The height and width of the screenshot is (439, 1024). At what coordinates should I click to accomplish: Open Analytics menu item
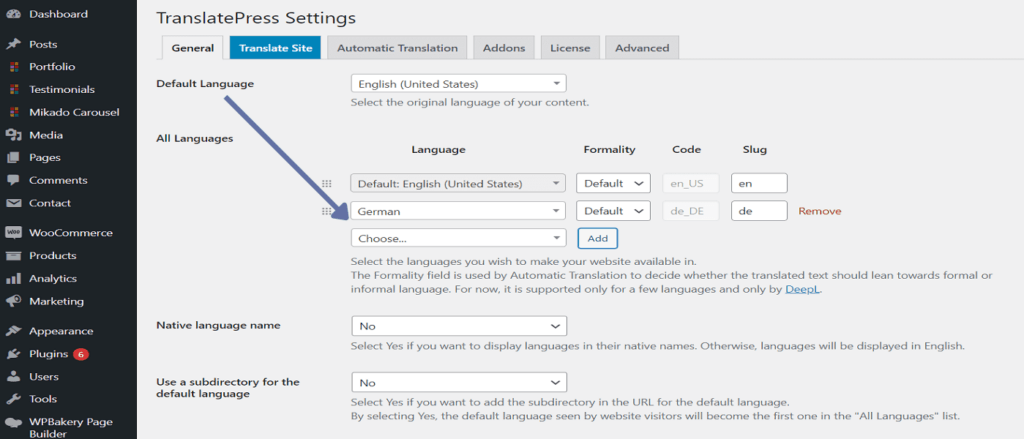click(52, 279)
